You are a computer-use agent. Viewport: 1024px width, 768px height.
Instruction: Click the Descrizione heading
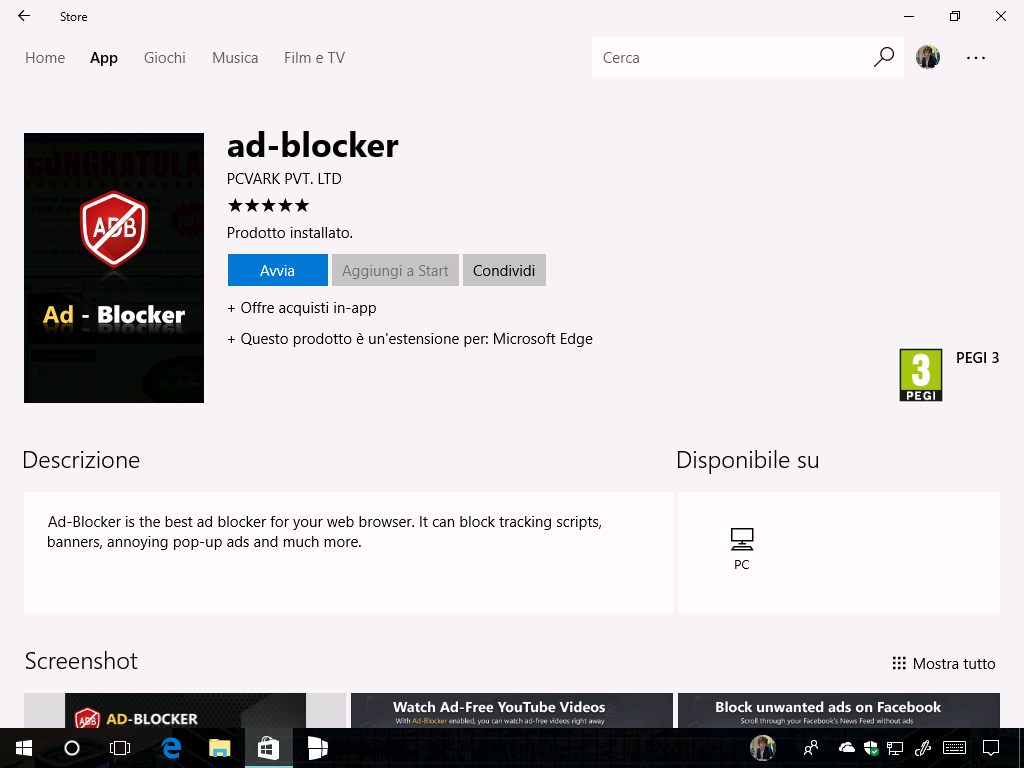pyautogui.click(x=81, y=460)
